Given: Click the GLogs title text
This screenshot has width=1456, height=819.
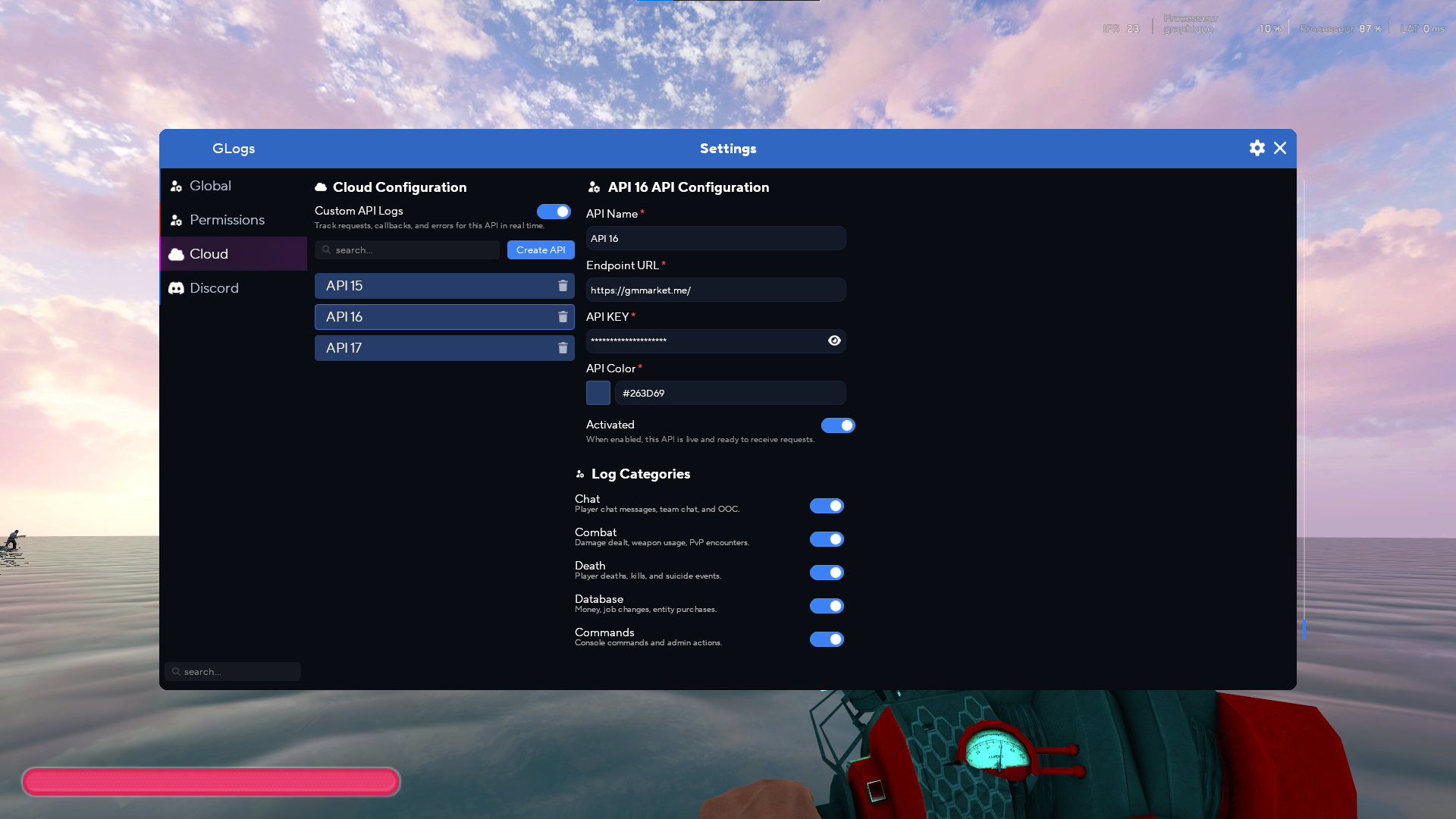Looking at the screenshot, I should point(234,149).
